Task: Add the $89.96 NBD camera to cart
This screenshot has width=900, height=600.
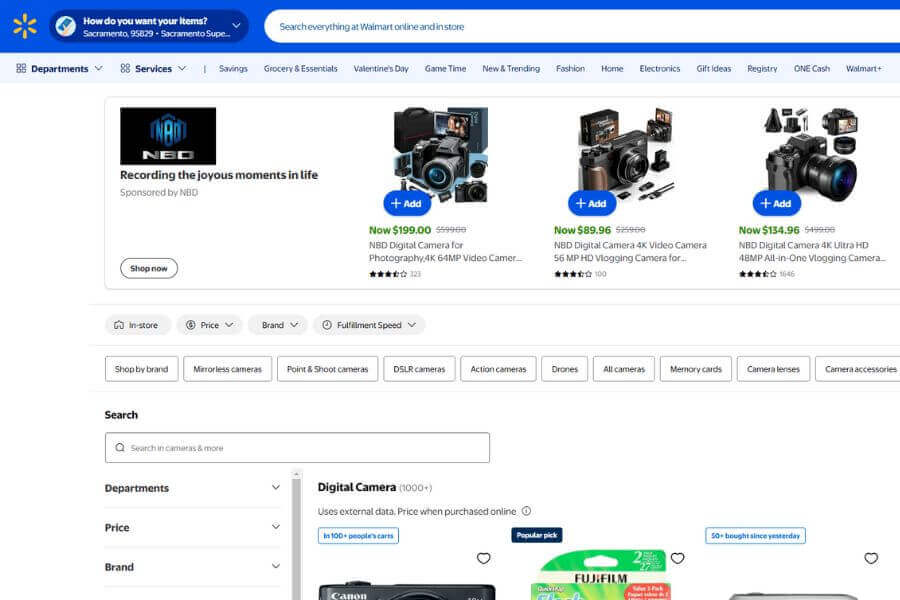Action: (592, 203)
